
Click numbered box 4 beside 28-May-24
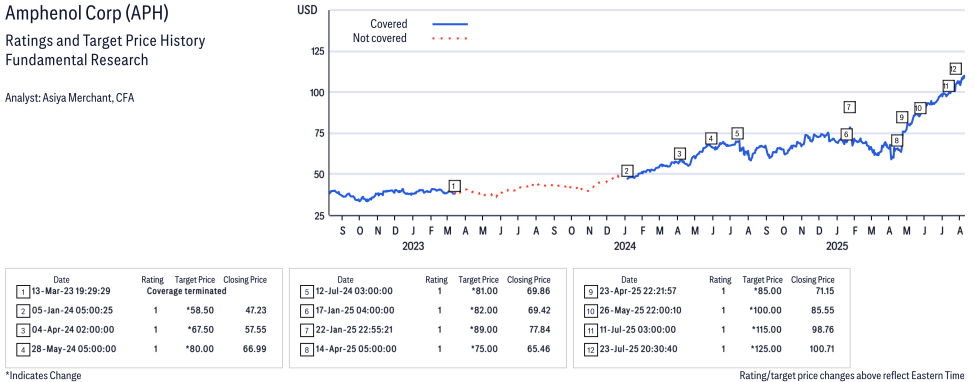22,349
